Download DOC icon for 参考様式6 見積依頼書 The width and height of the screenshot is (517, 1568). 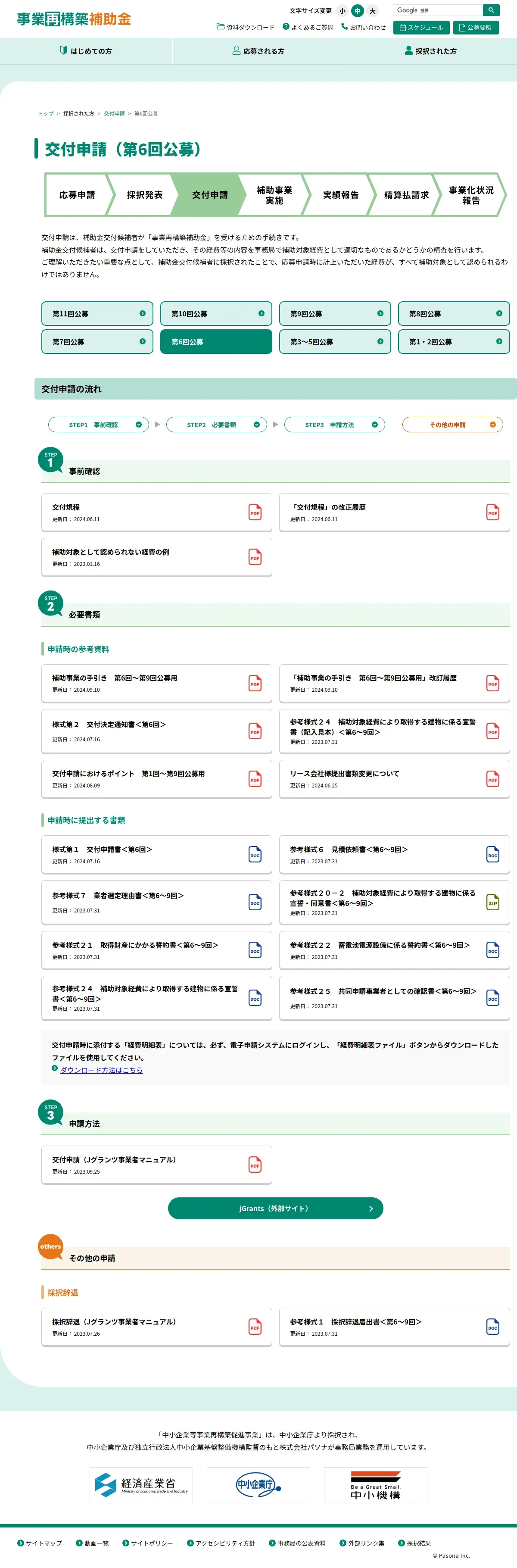pyautogui.click(x=493, y=855)
